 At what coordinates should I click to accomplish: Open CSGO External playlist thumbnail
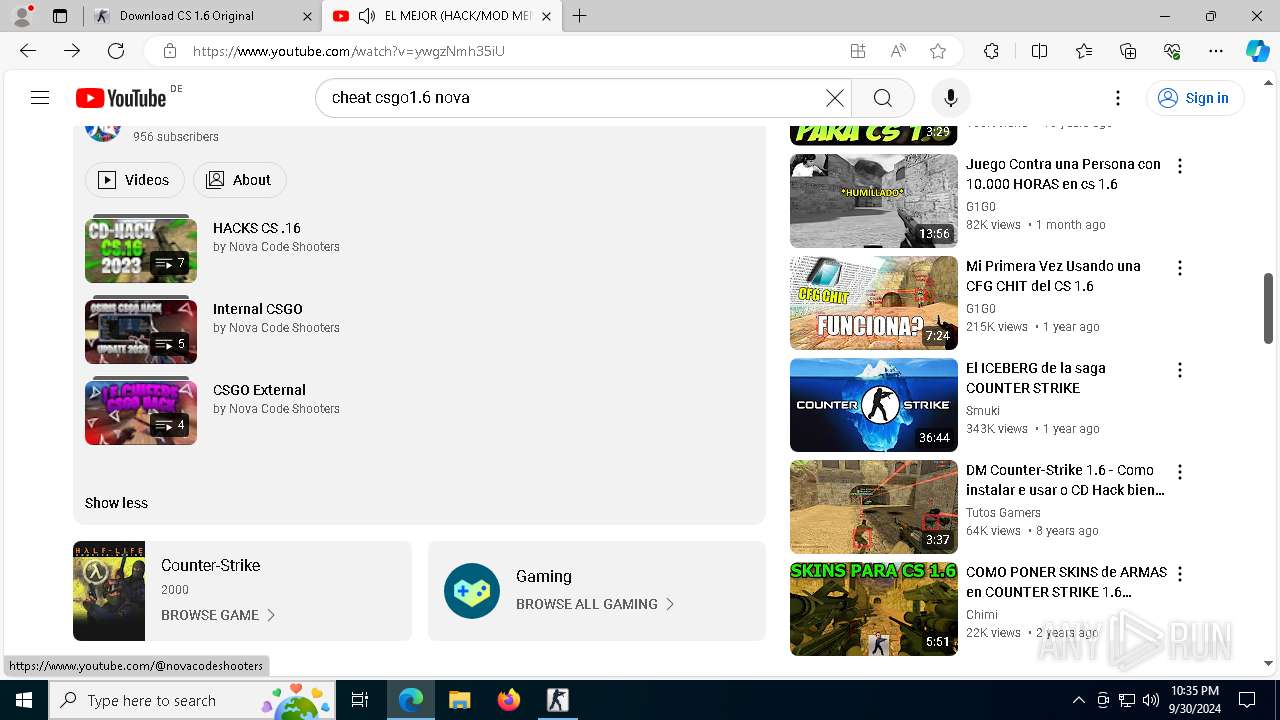click(141, 411)
